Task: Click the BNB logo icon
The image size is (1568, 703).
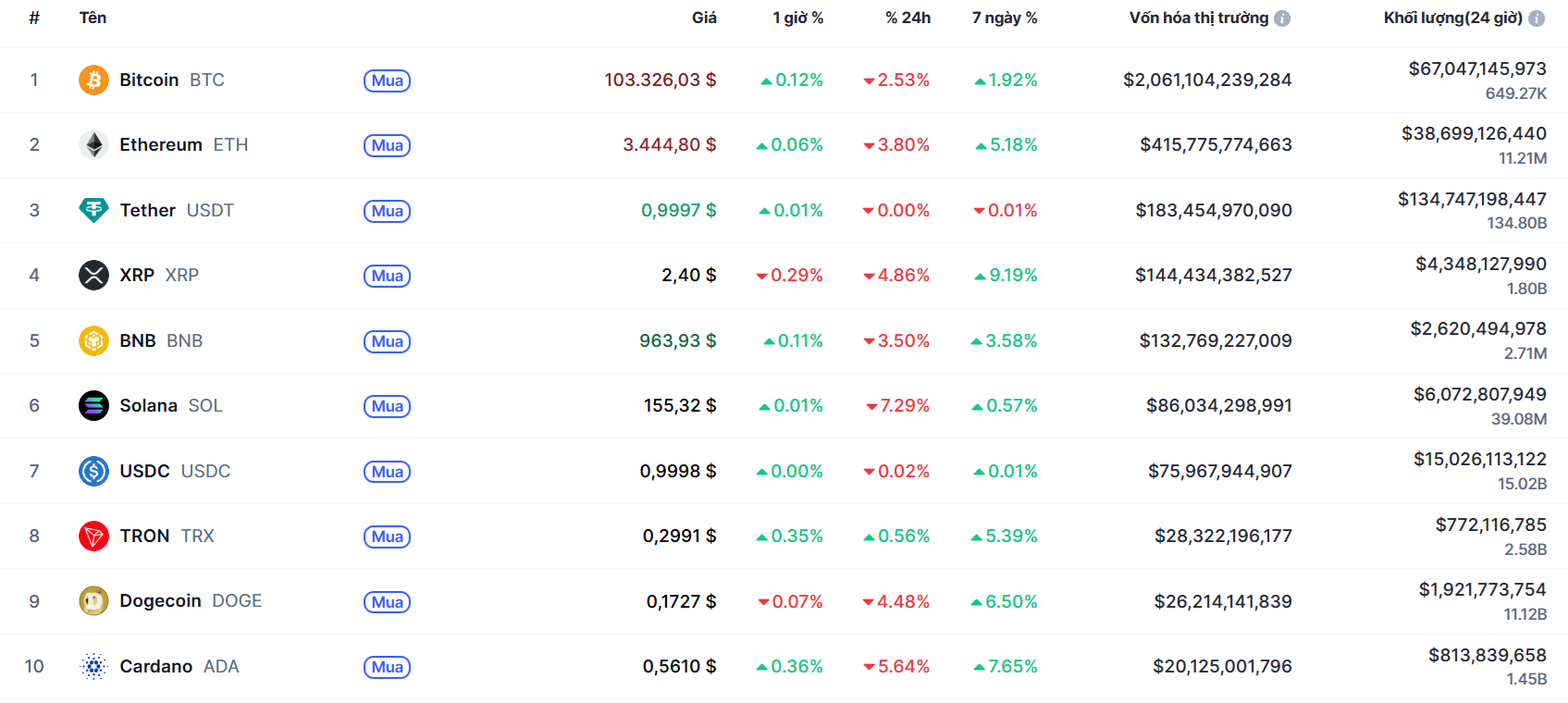Action: click(93, 341)
